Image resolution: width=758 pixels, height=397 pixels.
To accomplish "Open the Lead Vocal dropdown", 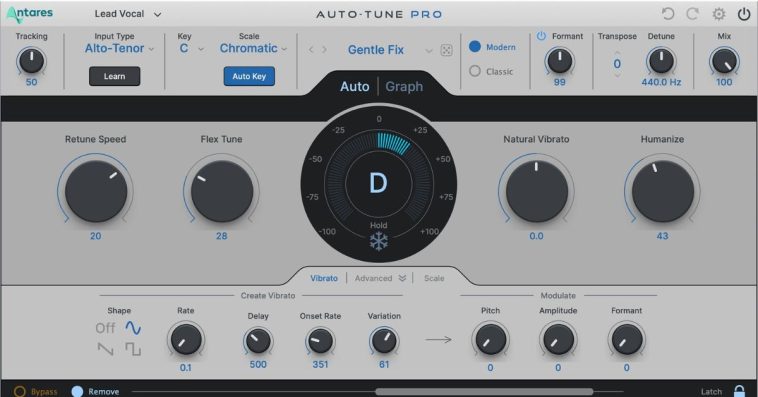I will [x=128, y=14].
